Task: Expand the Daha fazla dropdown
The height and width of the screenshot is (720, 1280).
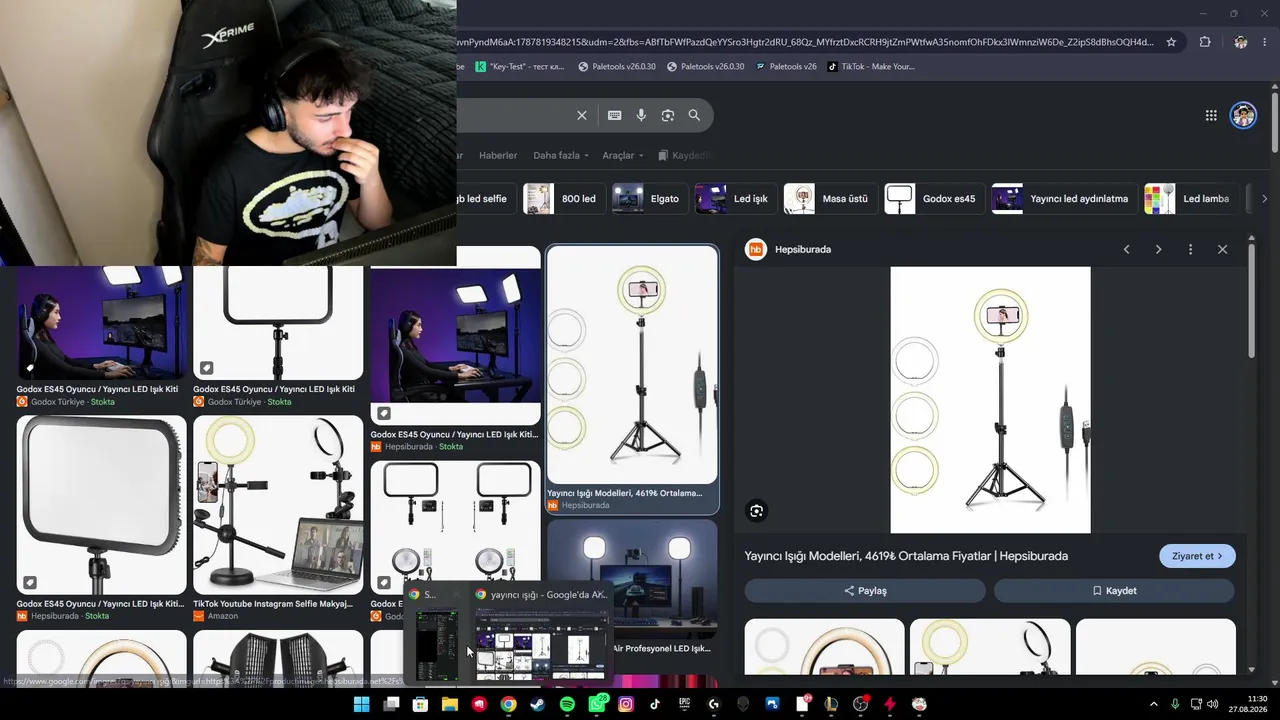Action: 561,155
